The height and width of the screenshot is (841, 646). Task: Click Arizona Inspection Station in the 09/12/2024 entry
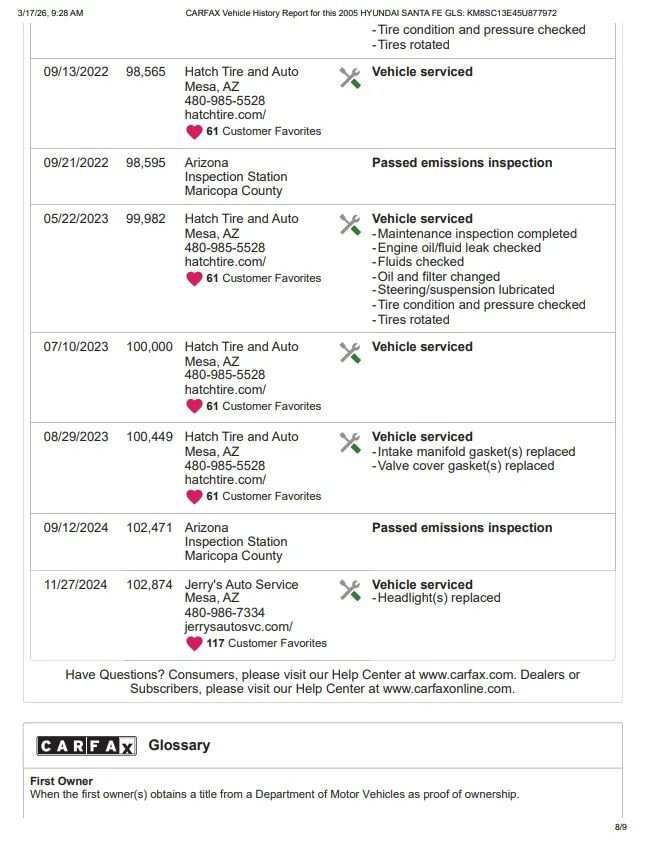(x=233, y=541)
